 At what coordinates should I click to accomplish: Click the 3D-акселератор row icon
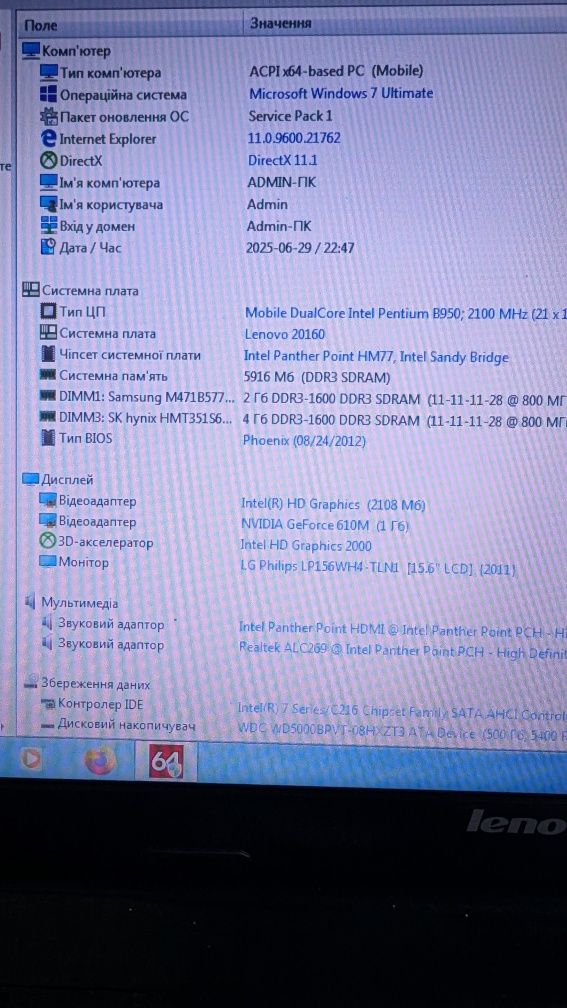pos(48,542)
